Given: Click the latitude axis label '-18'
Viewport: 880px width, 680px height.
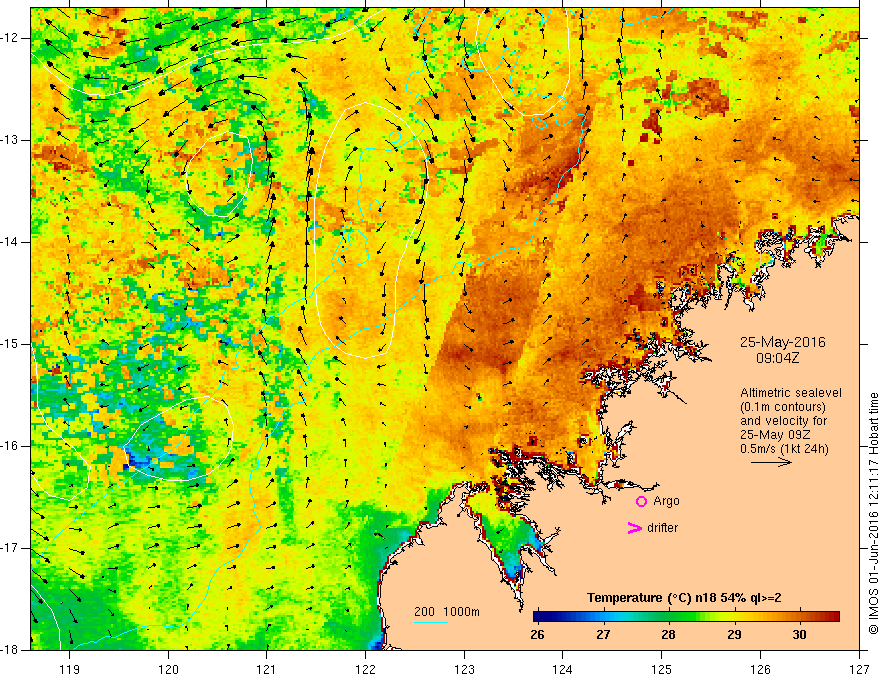Looking at the screenshot, I should [x=11, y=650].
